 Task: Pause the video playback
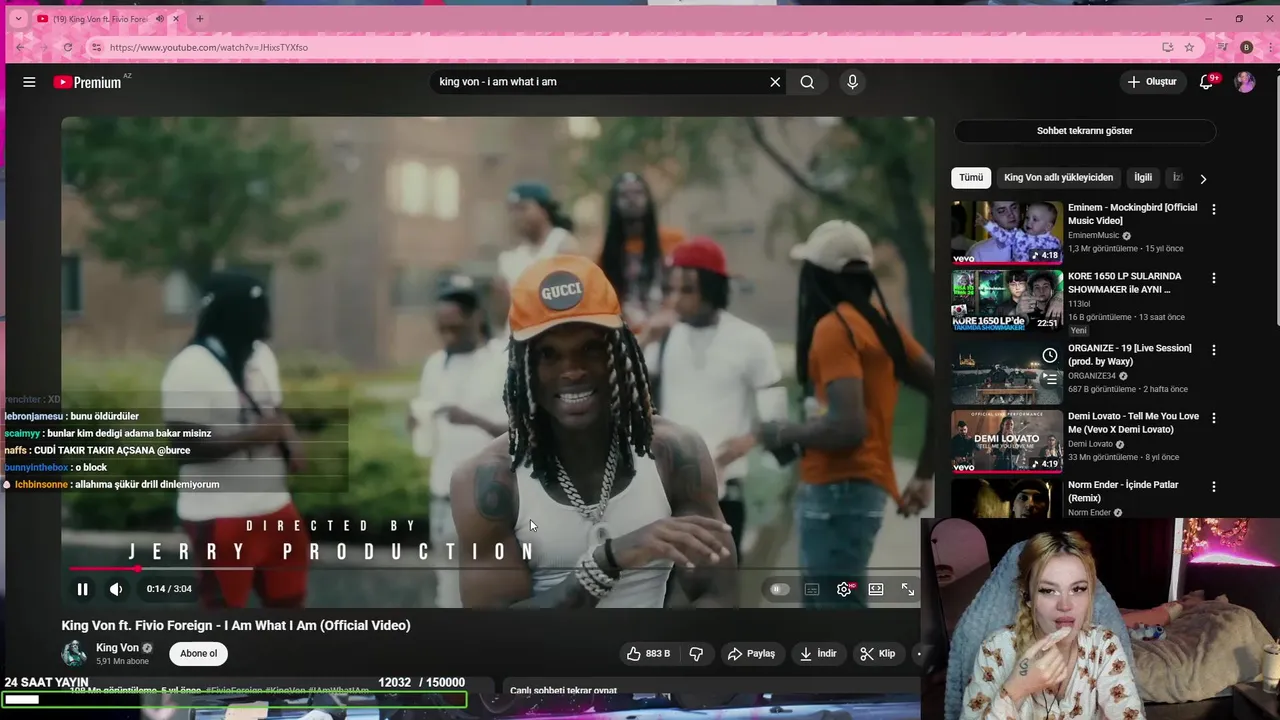coord(82,589)
